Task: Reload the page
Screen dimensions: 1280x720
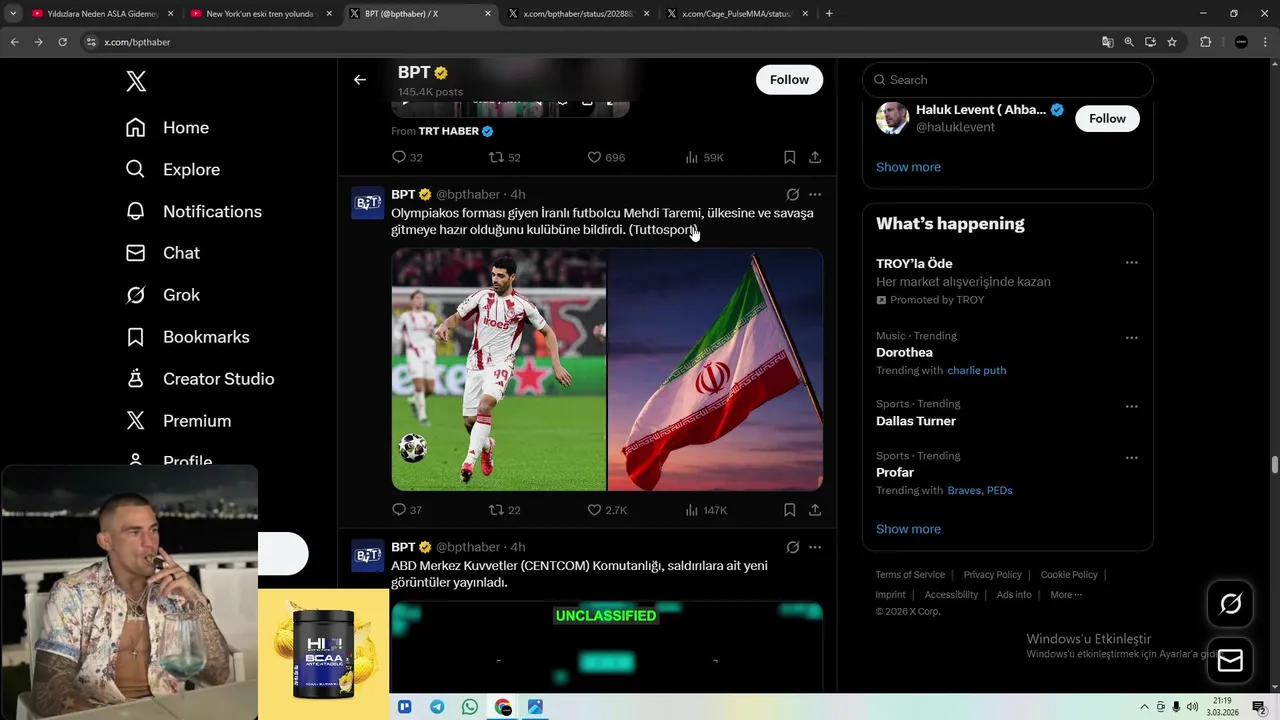Action: pyautogui.click(x=62, y=42)
